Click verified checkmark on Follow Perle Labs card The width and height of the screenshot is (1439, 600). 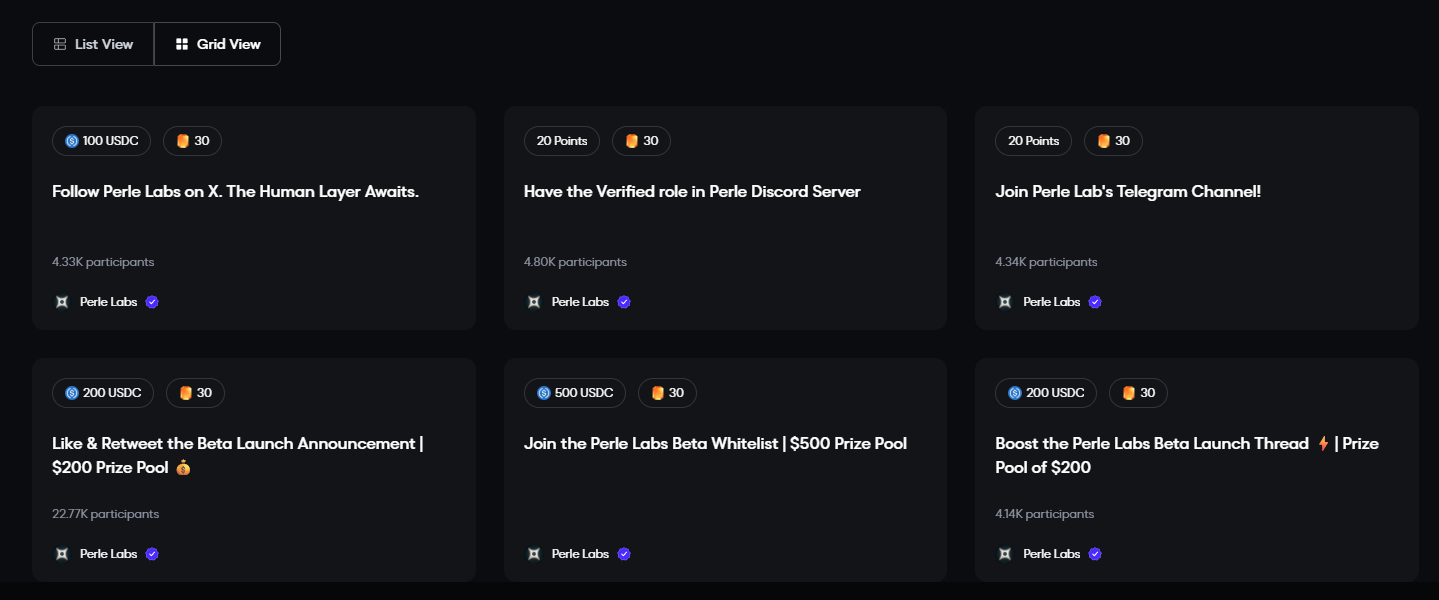point(152,302)
